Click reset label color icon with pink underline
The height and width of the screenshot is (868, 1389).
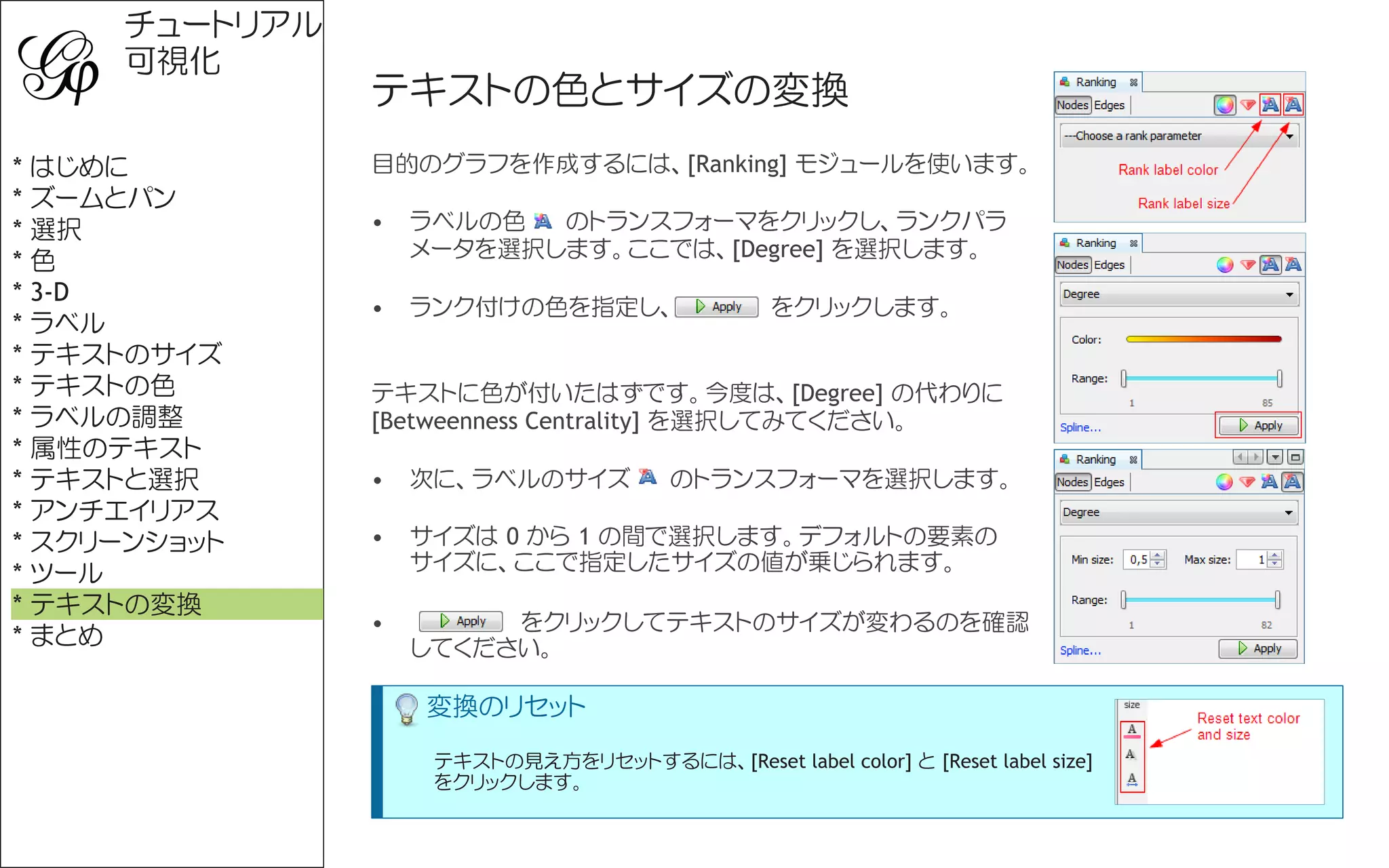[1131, 730]
